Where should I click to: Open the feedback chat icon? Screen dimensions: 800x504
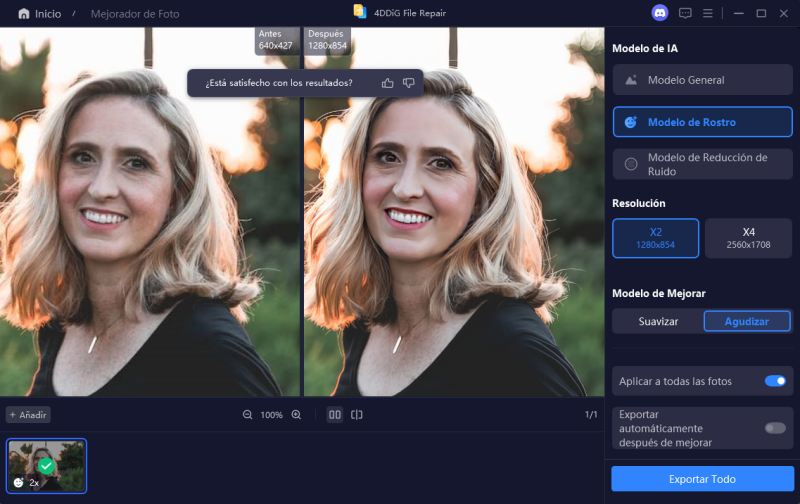[x=685, y=13]
